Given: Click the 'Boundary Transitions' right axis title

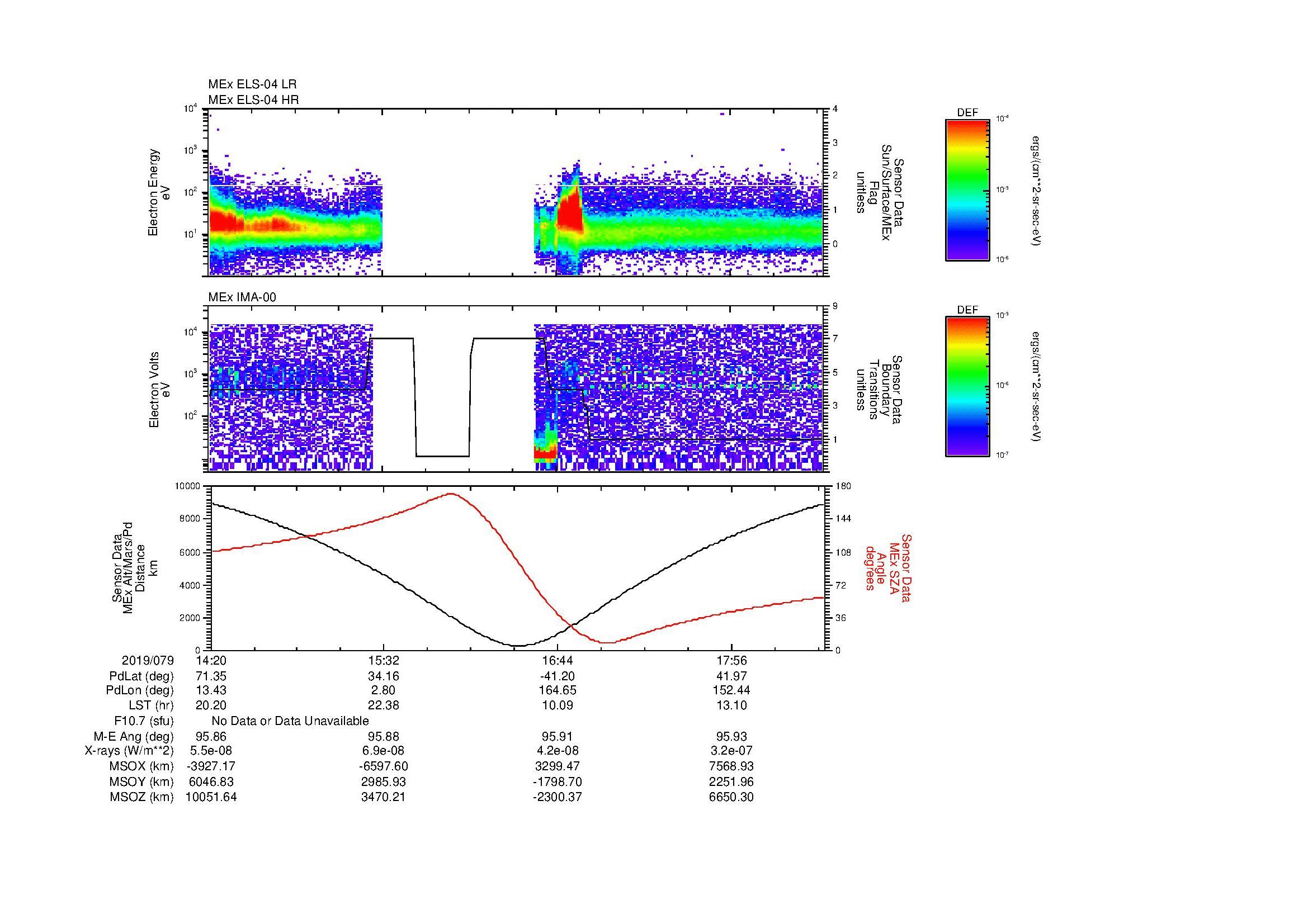Looking at the screenshot, I should click(880, 390).
